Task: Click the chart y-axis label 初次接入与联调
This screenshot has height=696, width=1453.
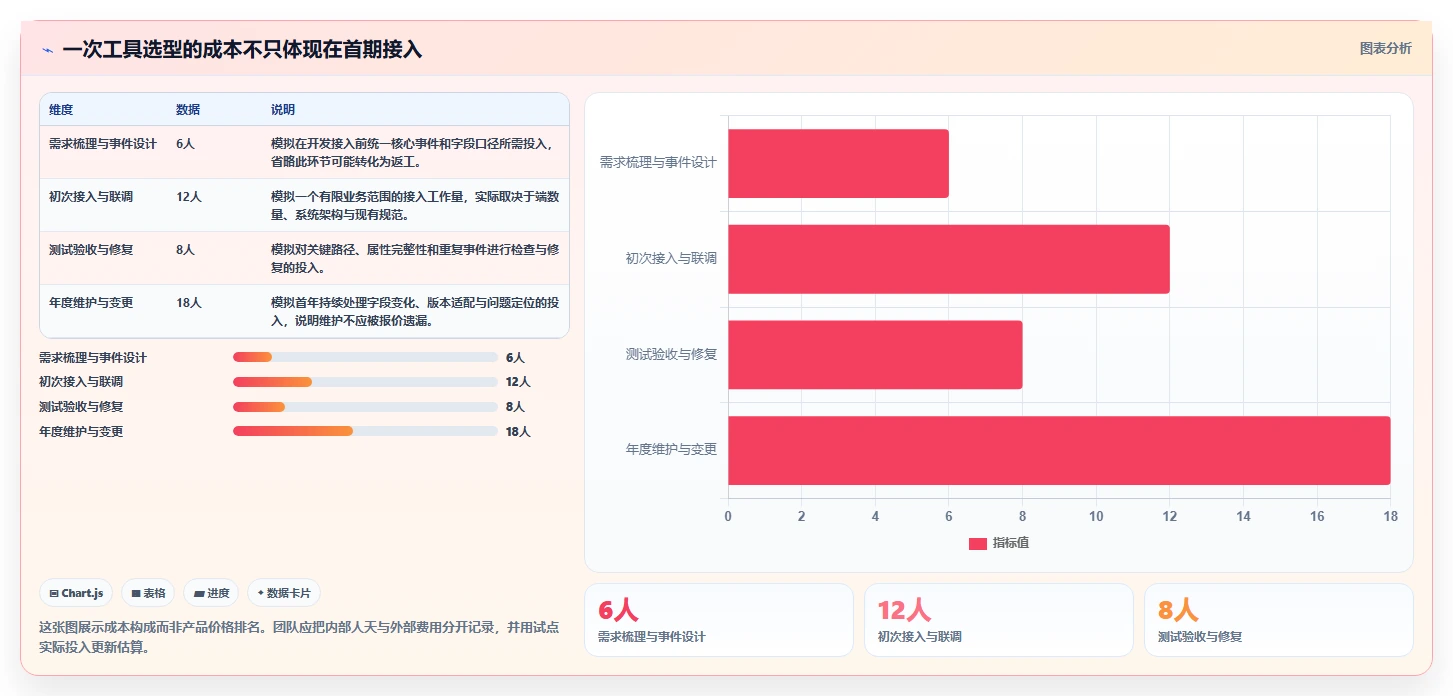Action: tap(671, 258)
